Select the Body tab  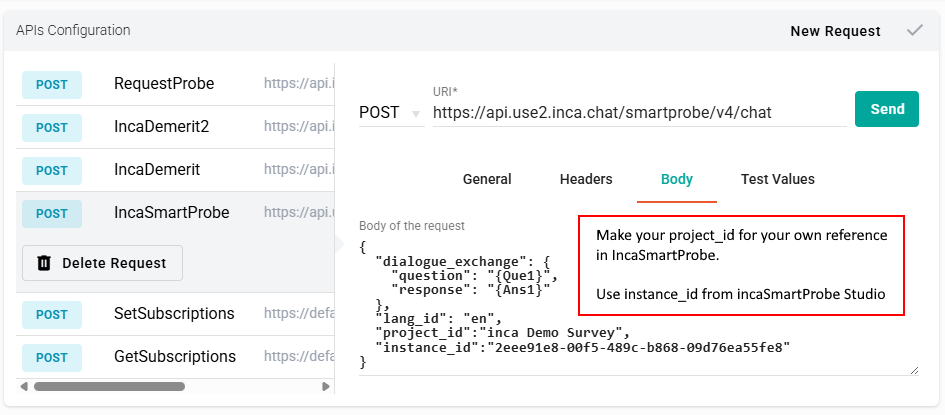(x=676, y=179)
